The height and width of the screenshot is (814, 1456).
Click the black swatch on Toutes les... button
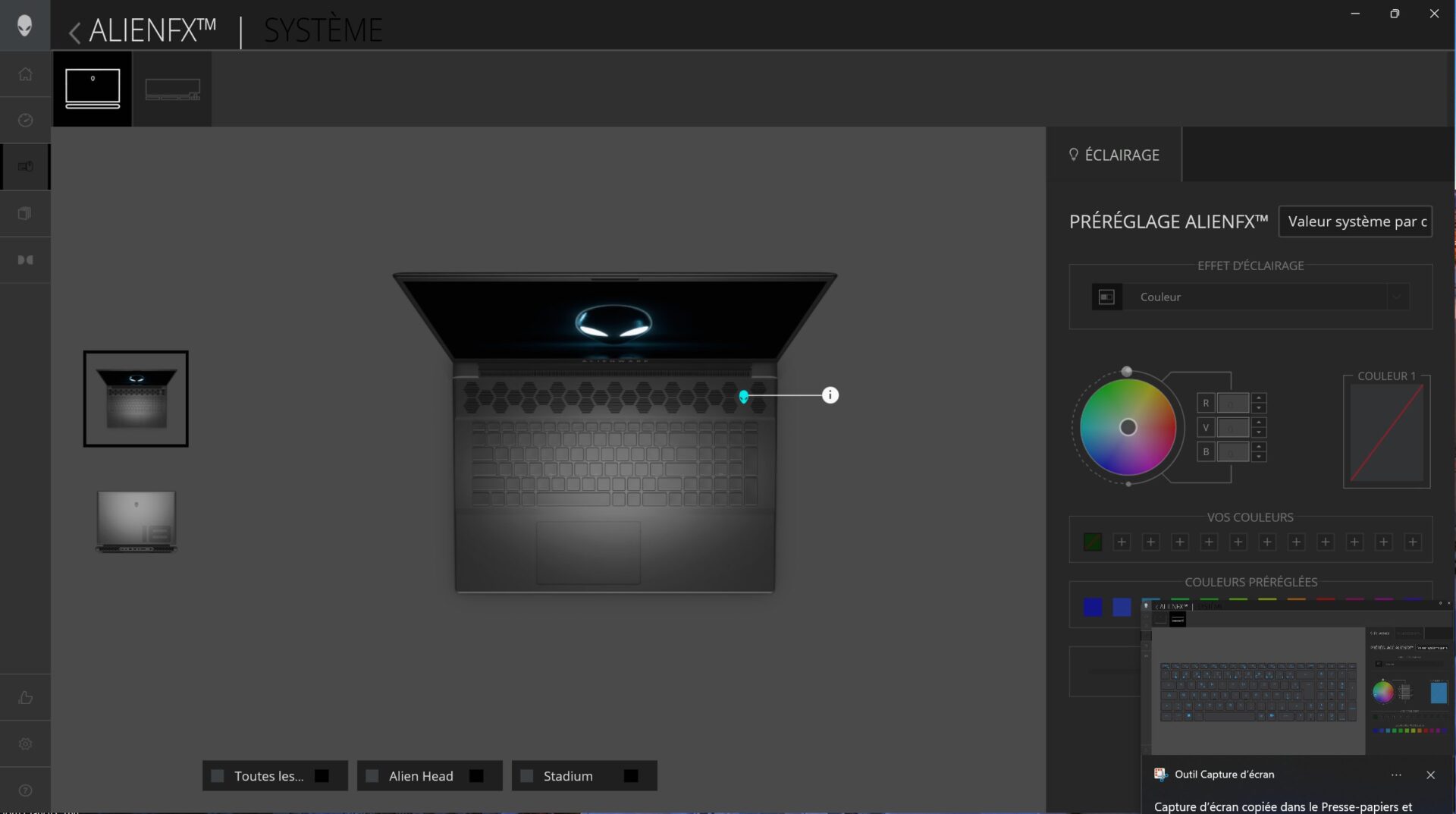[x=322, y=775]
